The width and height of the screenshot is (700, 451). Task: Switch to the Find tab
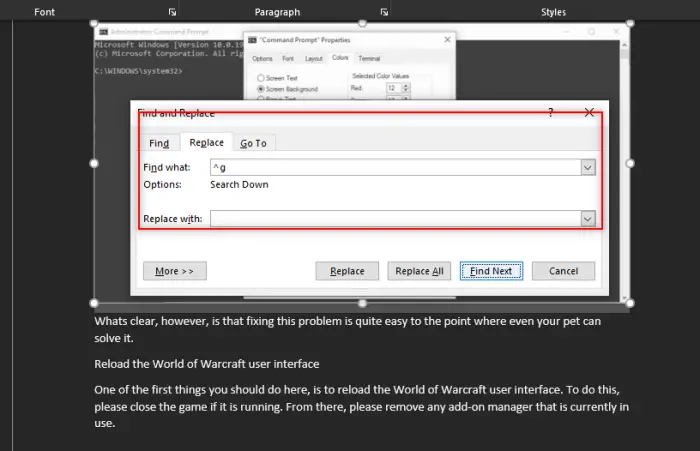[159, 143]
